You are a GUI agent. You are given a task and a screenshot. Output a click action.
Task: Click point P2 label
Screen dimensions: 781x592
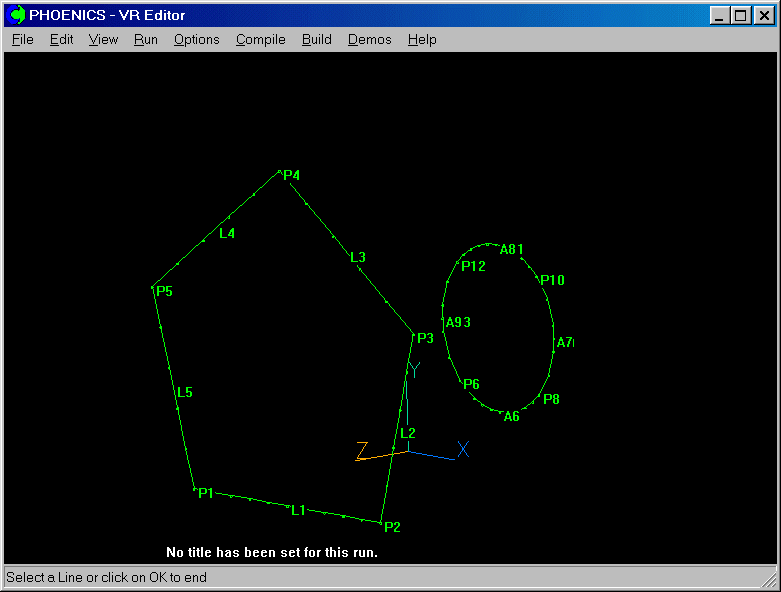click(392, 527)
